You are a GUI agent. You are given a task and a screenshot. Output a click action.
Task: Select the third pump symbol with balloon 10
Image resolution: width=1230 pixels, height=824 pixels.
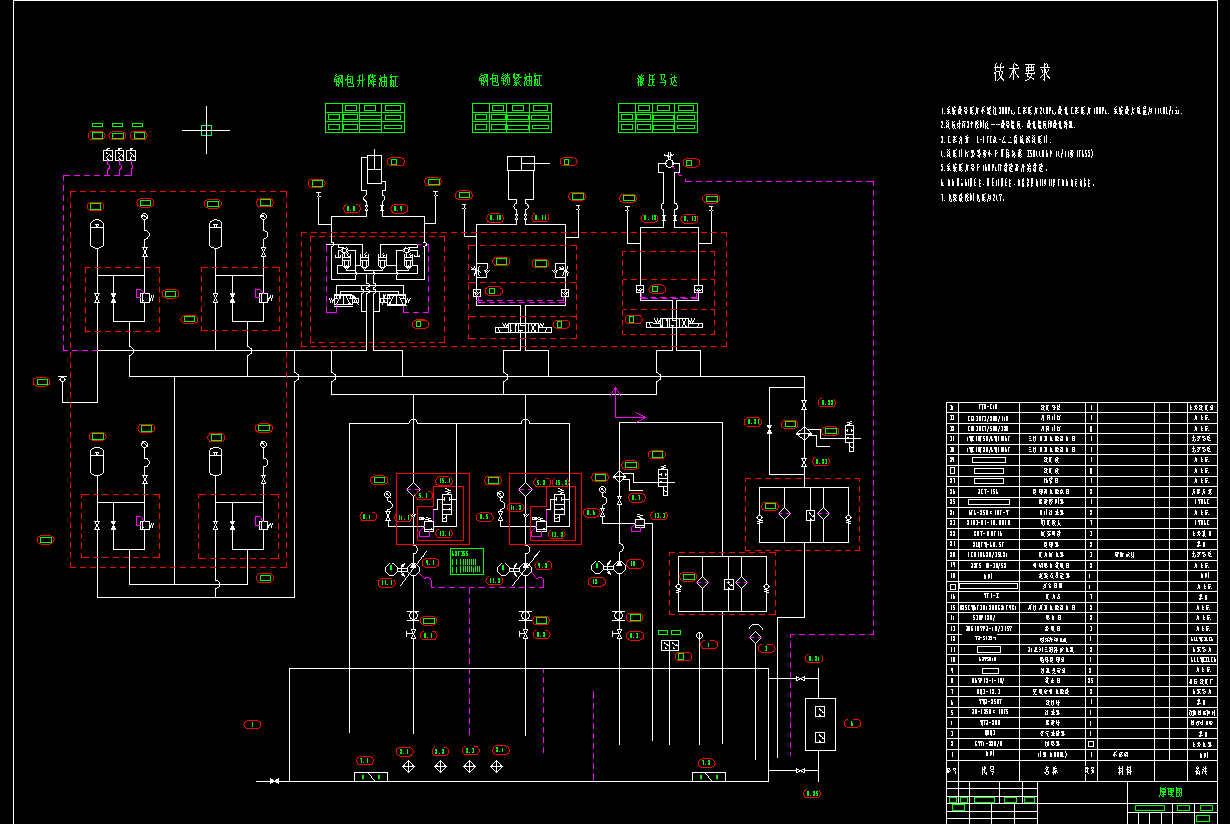pos(617,566)
